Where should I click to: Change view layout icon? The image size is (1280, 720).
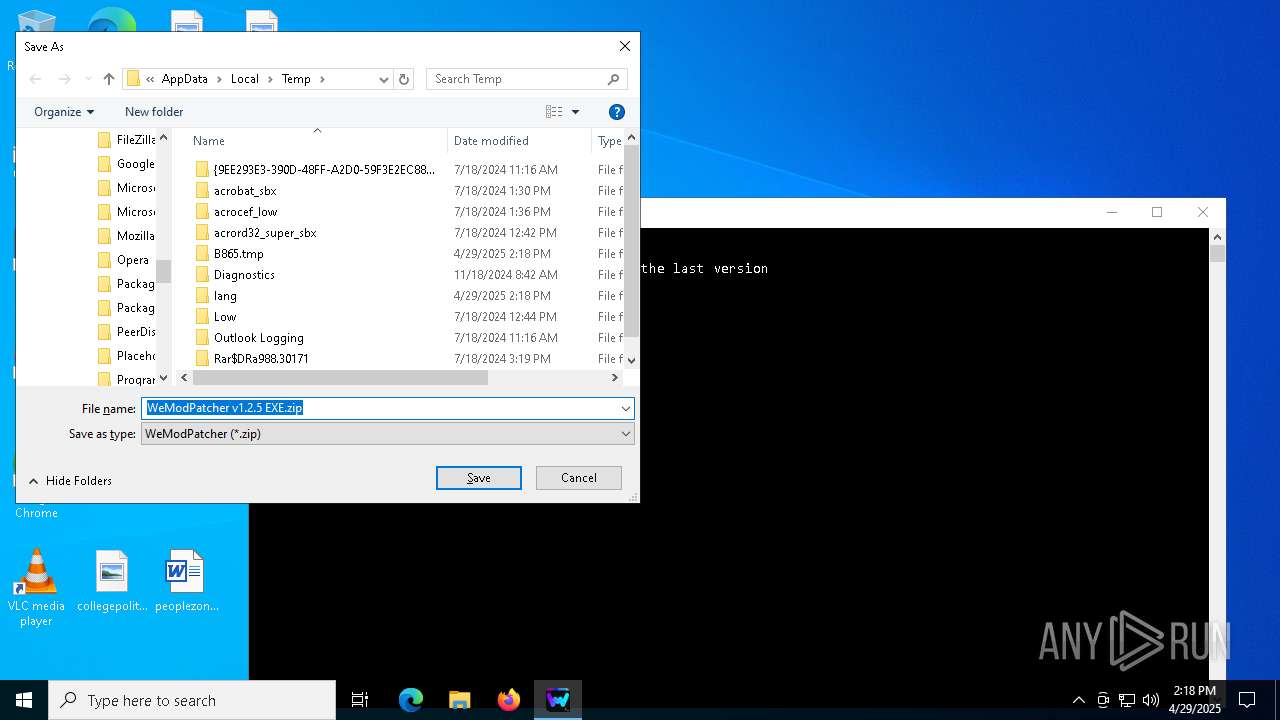pos(554,112)
